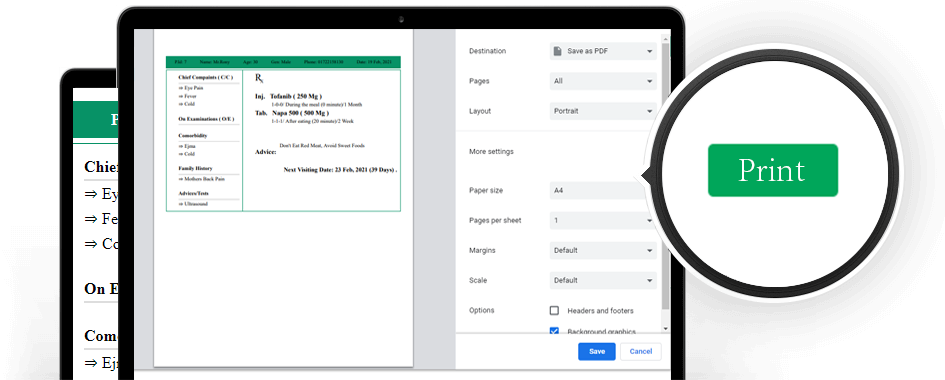Click On Examinations (O/E) heading in preview
Image resolution: width=945 pixels, height=380 pixels.
(206, 119)
